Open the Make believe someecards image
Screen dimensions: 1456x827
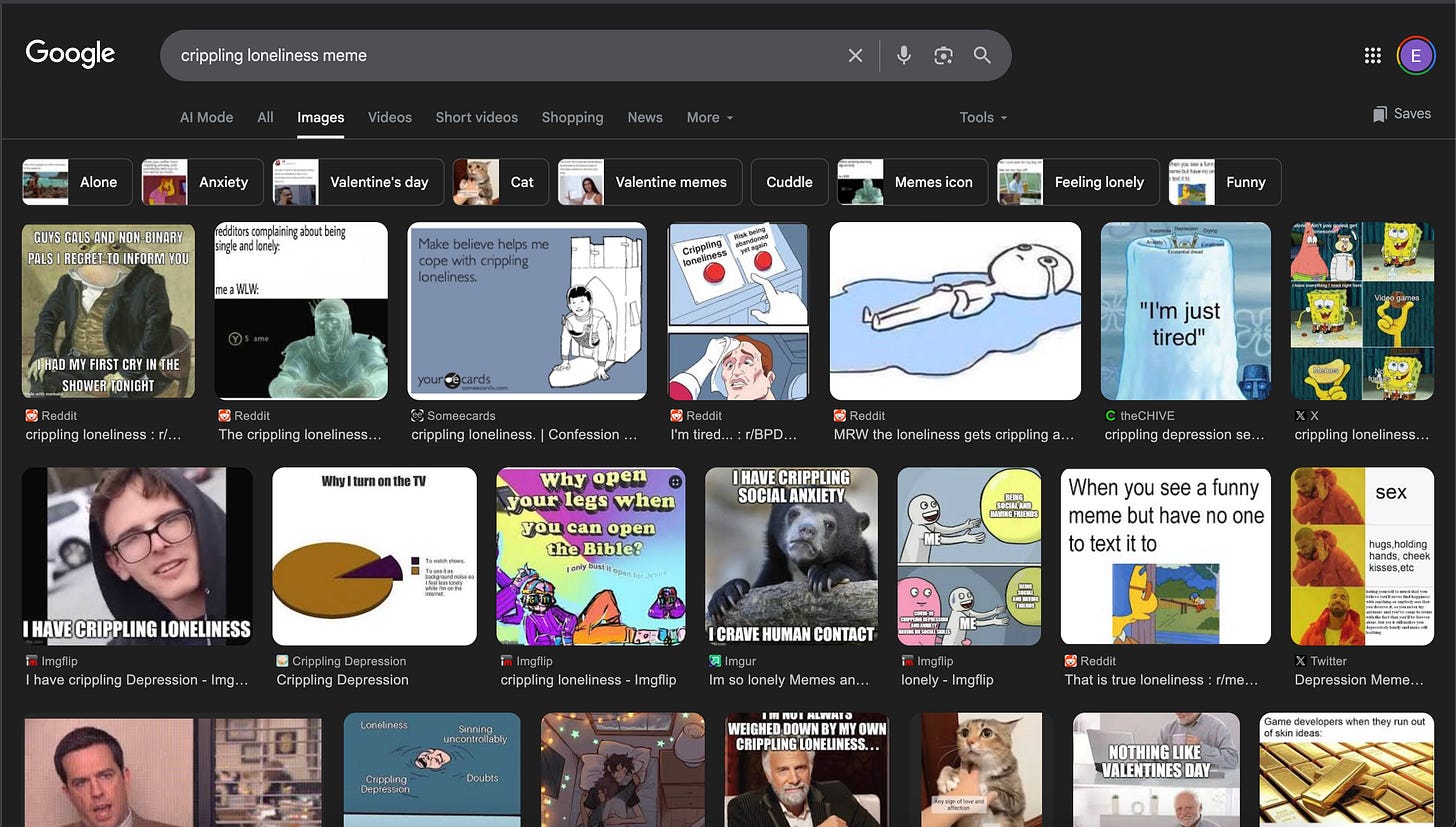coord(527,310)
